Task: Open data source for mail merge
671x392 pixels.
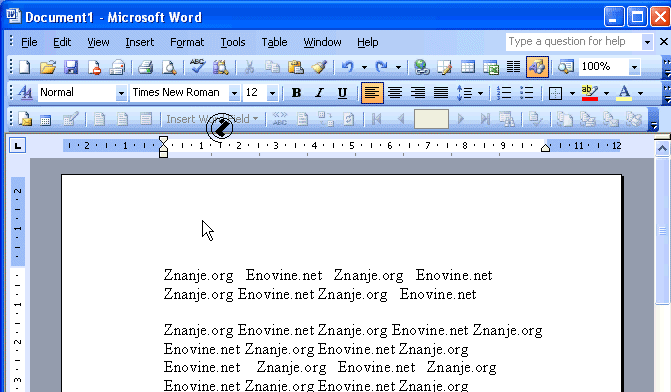Action: (x=45, y=119)
